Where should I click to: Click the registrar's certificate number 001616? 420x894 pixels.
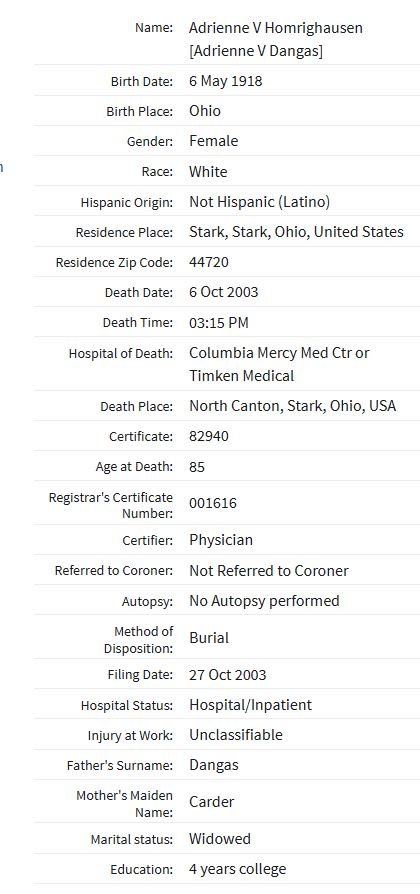(213, 503)
